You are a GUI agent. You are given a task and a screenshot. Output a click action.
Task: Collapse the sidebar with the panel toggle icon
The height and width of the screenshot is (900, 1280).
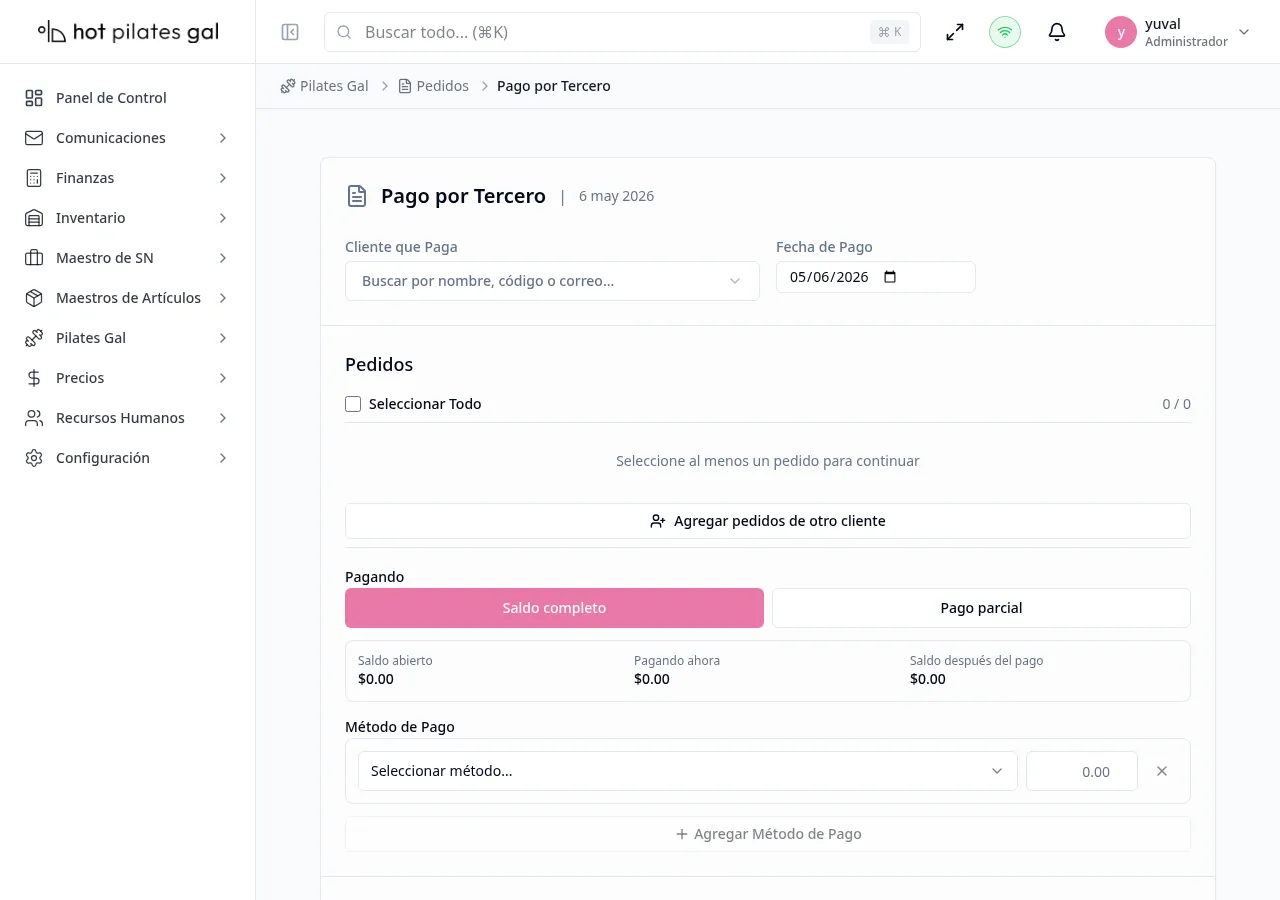pos(290,32)
